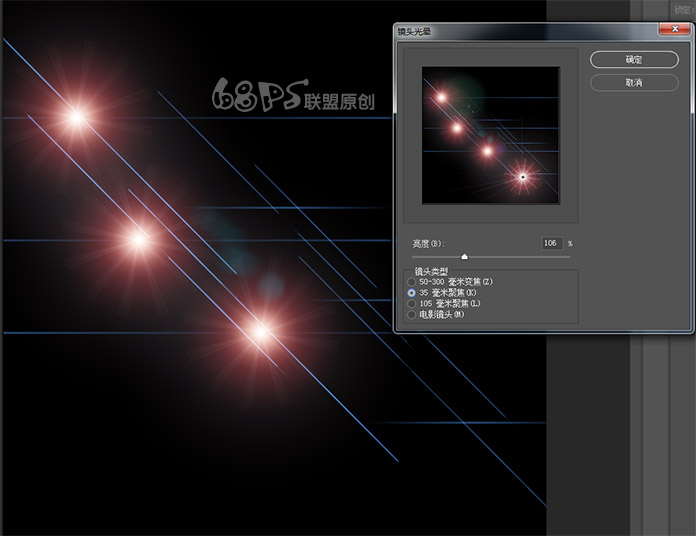Screen dimensions: 696x536
Task: Cancel the dialog with 取消 button
Action: (634, 83)
